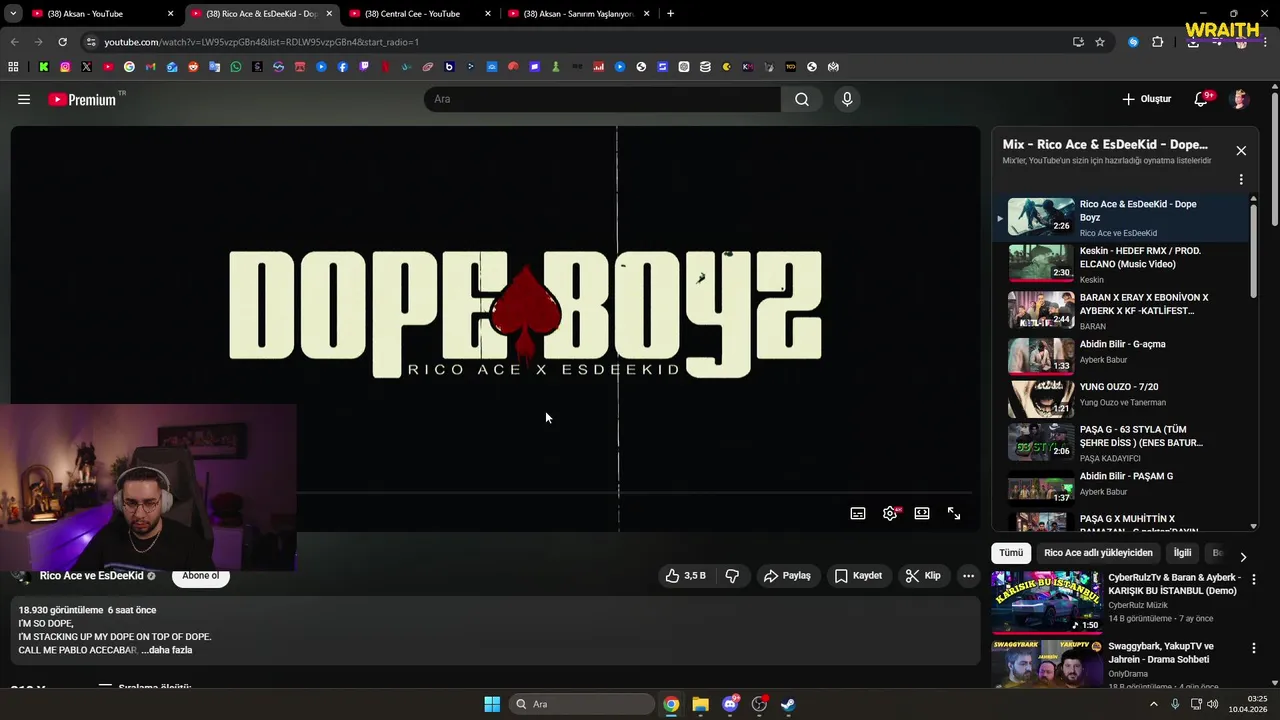Go back in browser history
Viewport: 1280px width, 720px height.
[x=14, y=42]
